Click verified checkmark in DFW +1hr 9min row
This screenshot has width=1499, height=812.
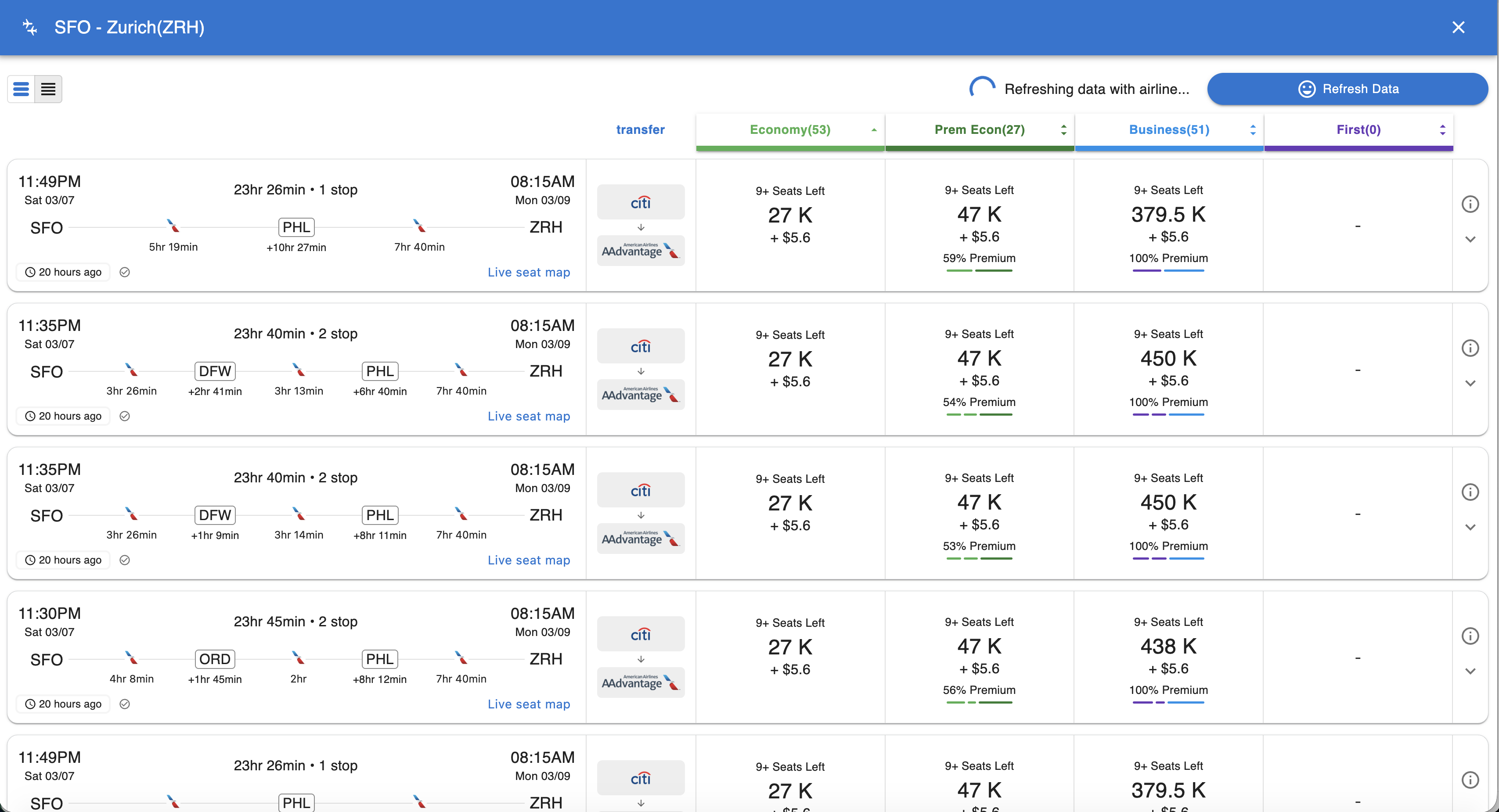[125, 560]
